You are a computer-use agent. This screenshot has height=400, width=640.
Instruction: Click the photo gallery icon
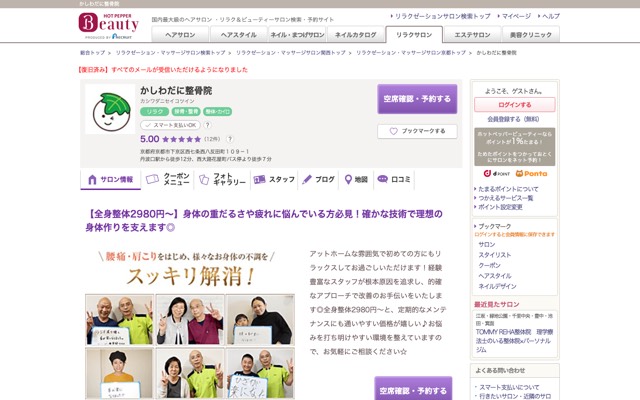(204, 180)
